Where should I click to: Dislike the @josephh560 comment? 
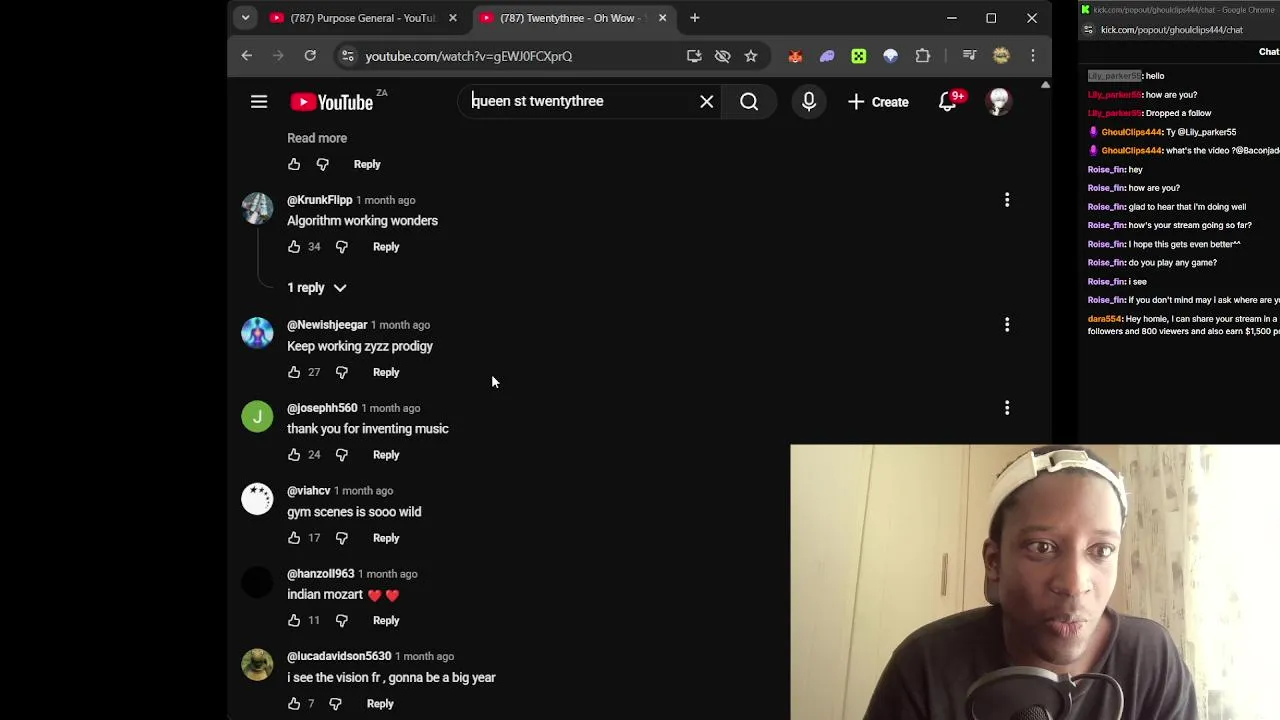click(342, 455)
